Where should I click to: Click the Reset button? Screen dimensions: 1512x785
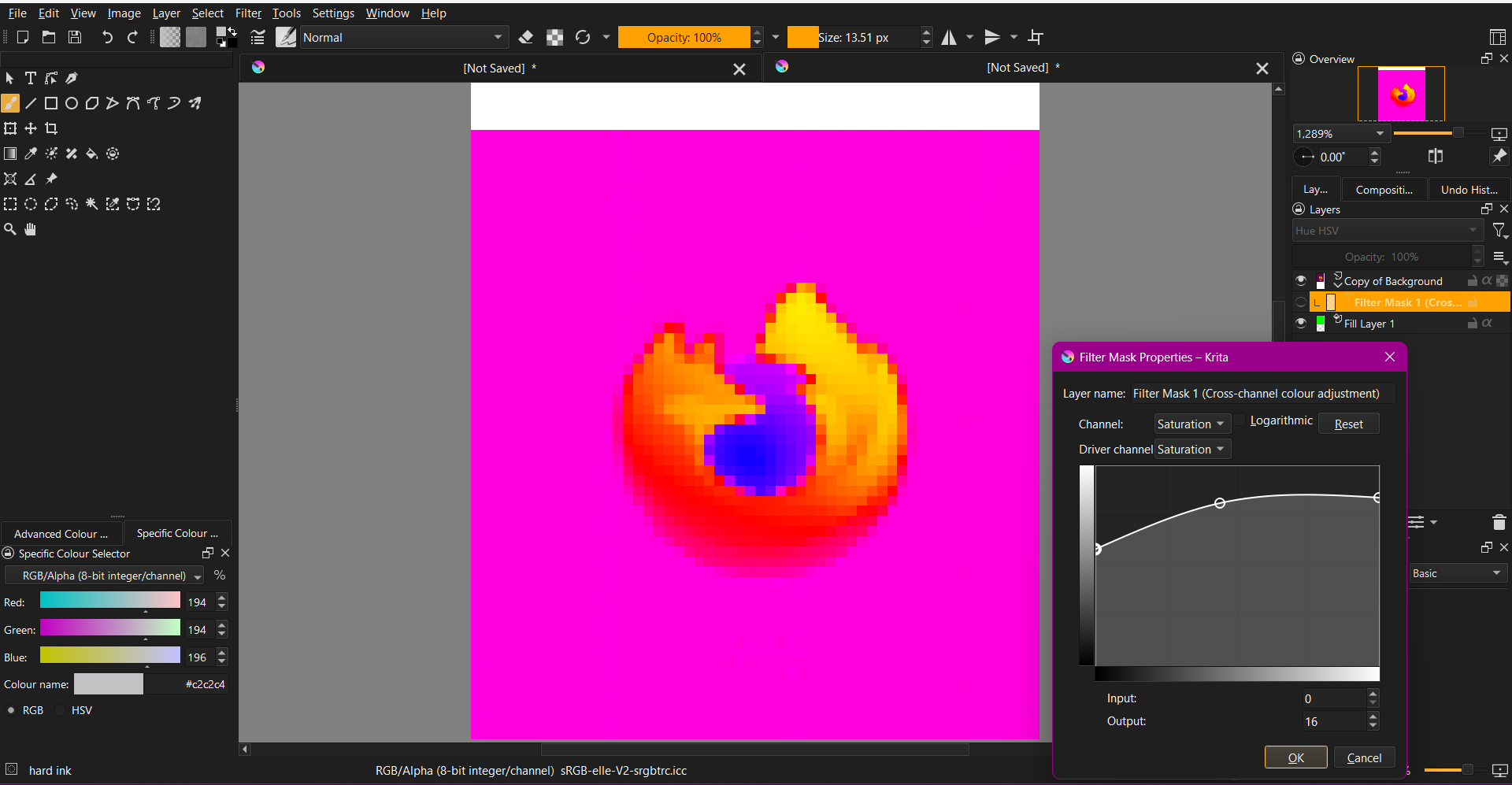[x=1348, y=424]
